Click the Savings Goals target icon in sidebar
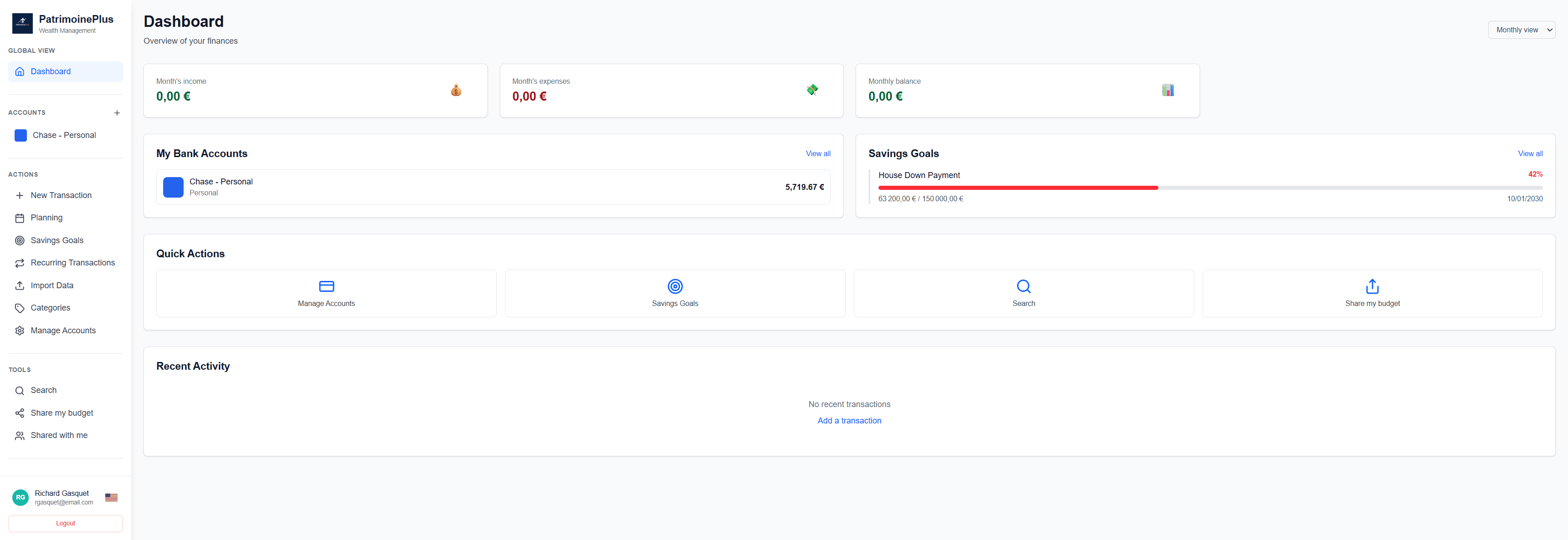The width and height of the screenshot is (1568, 540). click(20, 240)
